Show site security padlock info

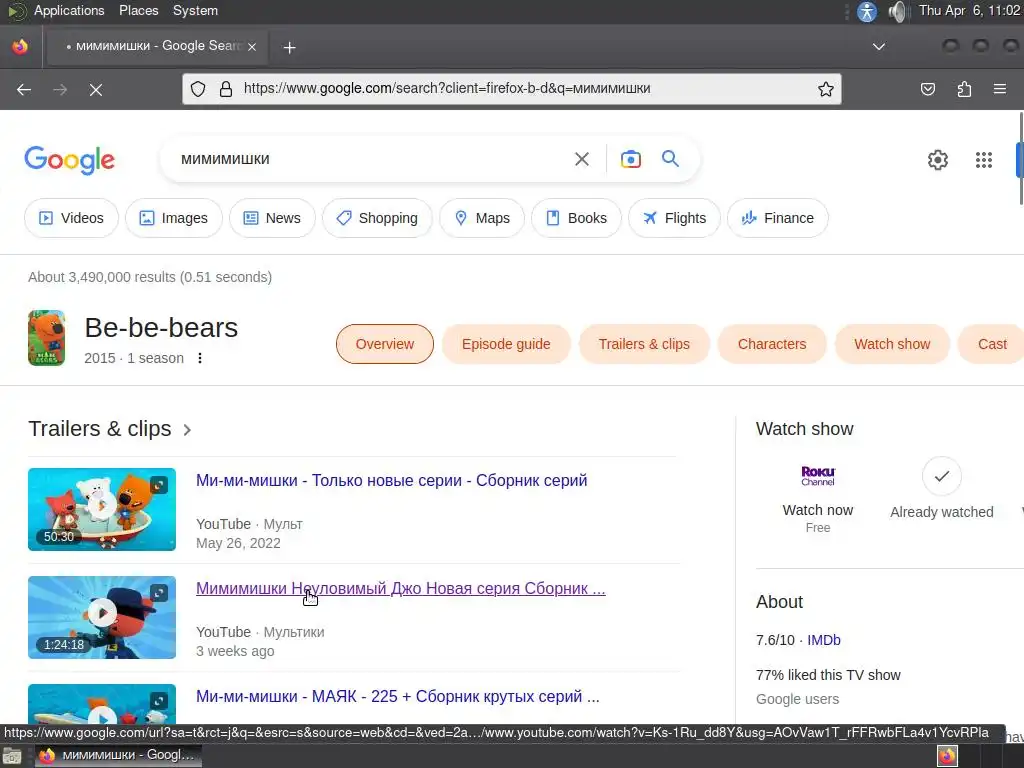click(x=226, y=89)
